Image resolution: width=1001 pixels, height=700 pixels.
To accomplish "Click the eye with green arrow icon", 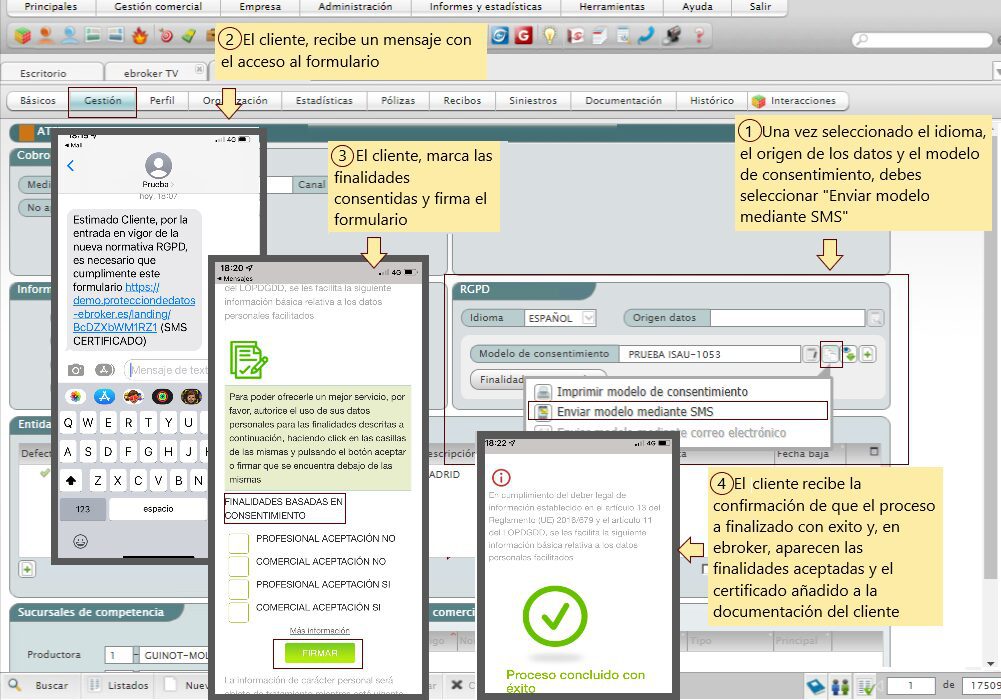I will click(849, 354).
